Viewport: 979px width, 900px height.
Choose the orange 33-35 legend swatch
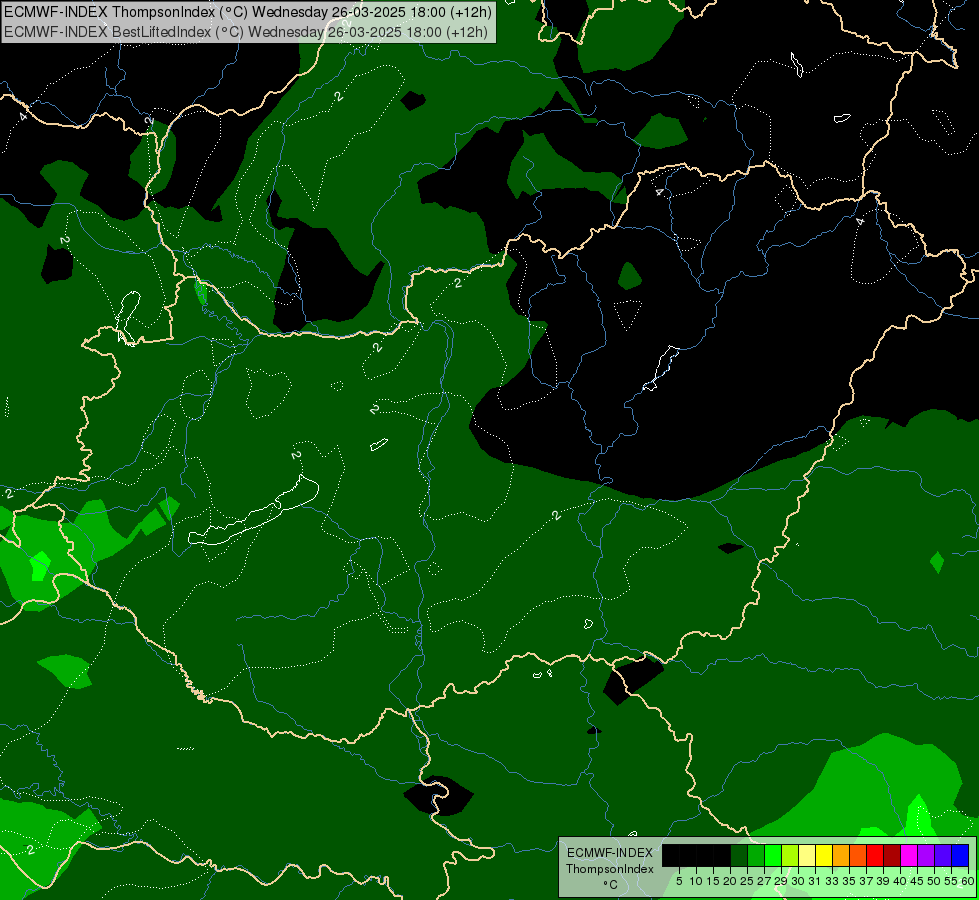(841, 855)
